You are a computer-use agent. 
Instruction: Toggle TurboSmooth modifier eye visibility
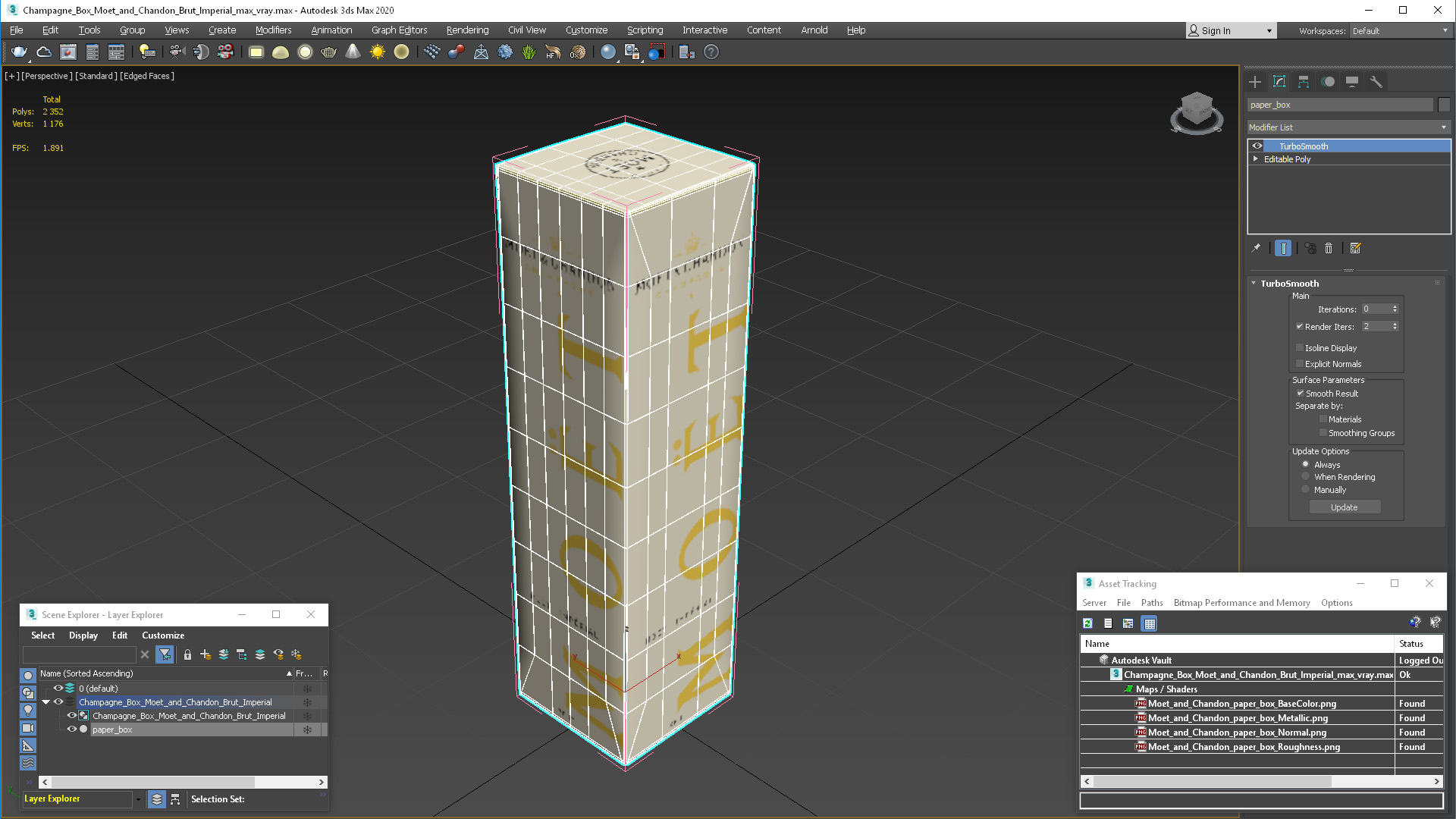[x=1257, y=146]
